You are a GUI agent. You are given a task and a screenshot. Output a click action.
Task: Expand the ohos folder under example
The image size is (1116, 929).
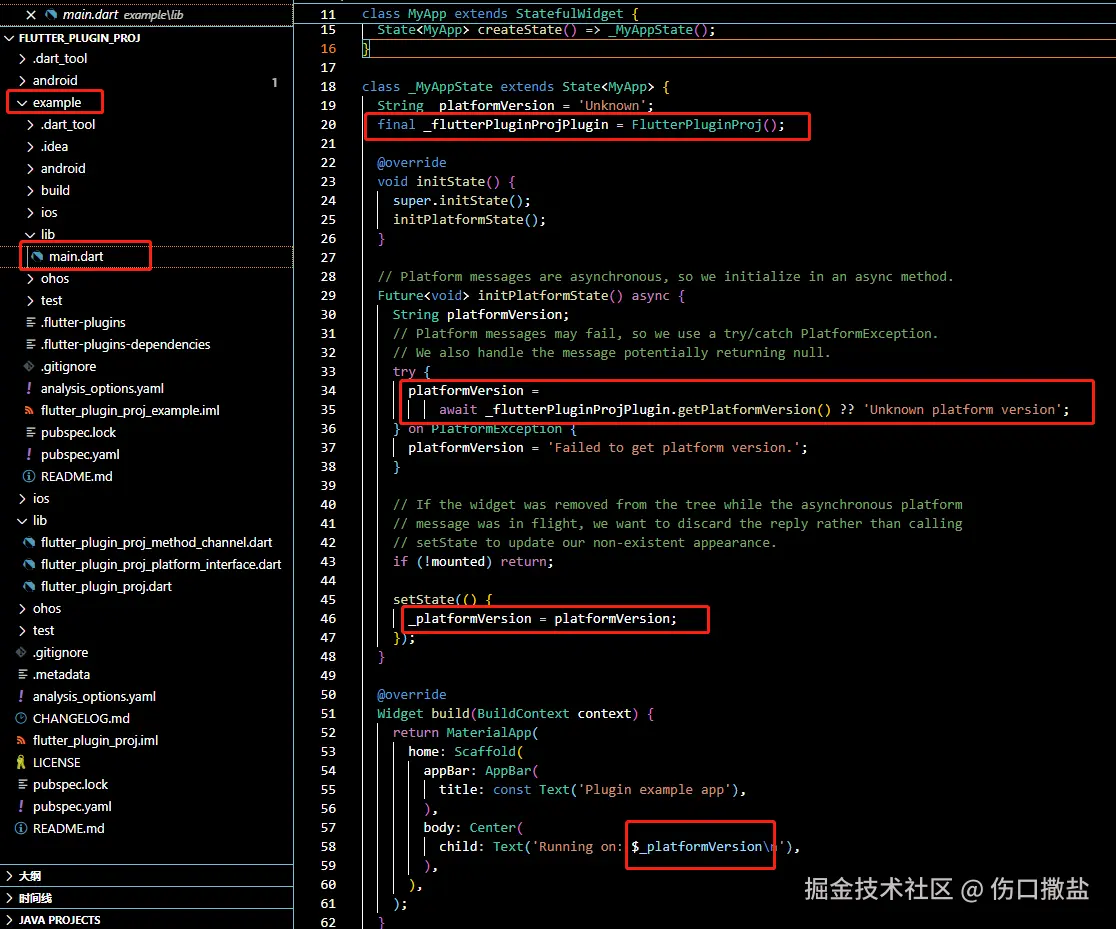coord(30,278)
